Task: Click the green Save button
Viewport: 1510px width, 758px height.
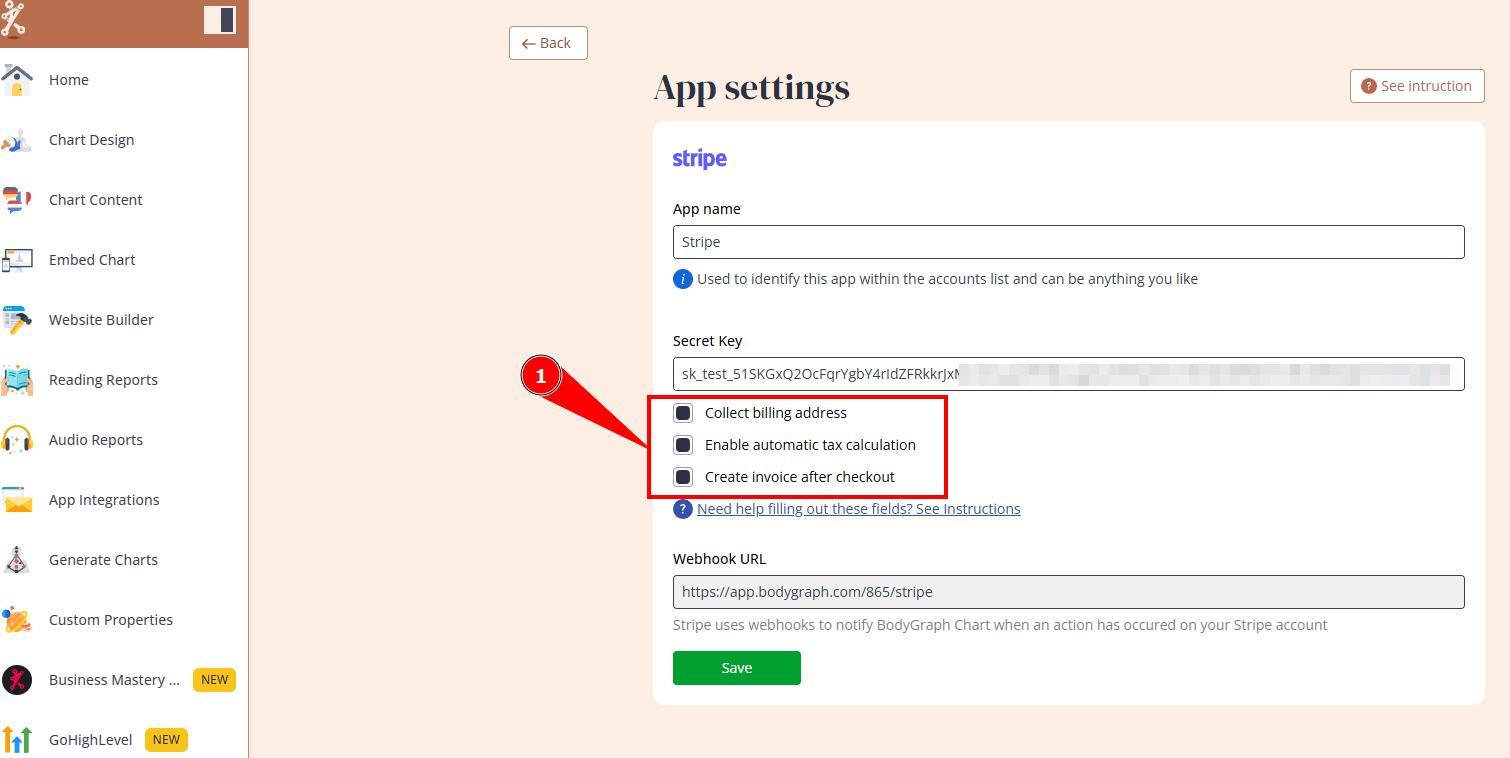Action: pos(737,668)
